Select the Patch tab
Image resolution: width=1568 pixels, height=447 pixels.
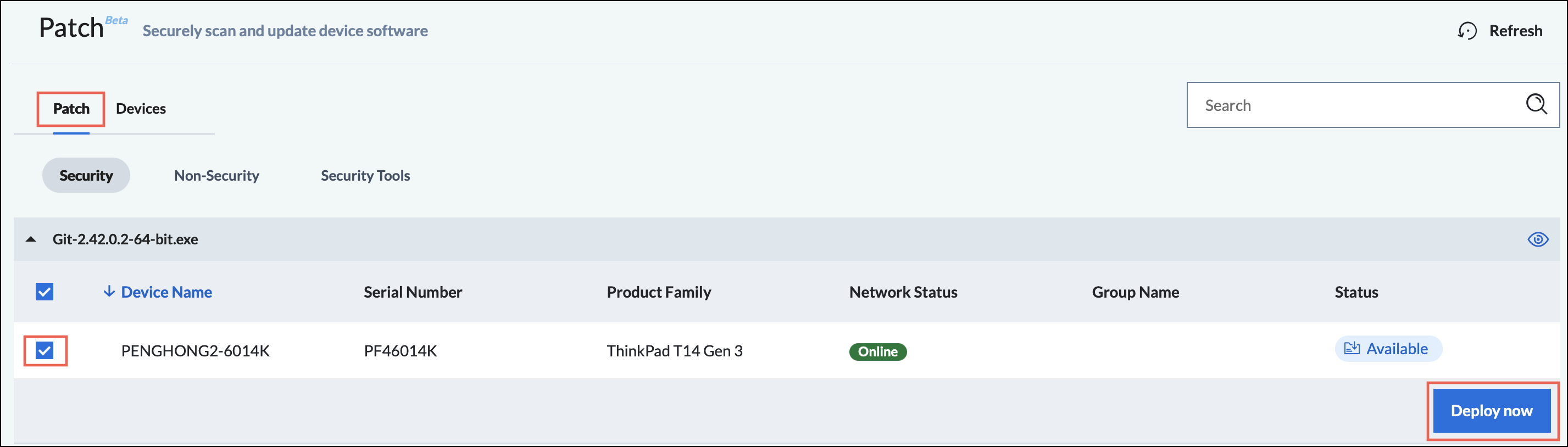71,108
